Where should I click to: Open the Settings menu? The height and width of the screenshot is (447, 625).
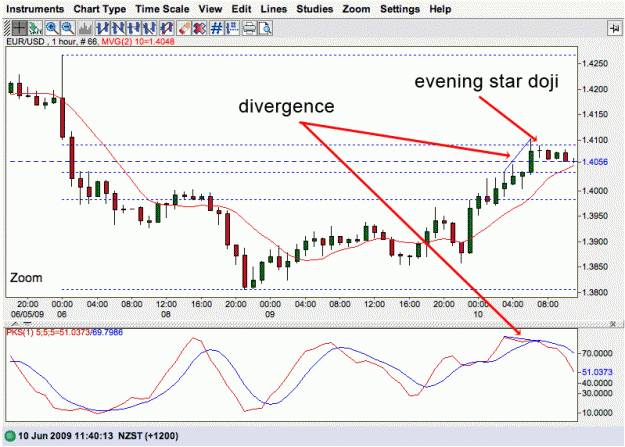400,9
